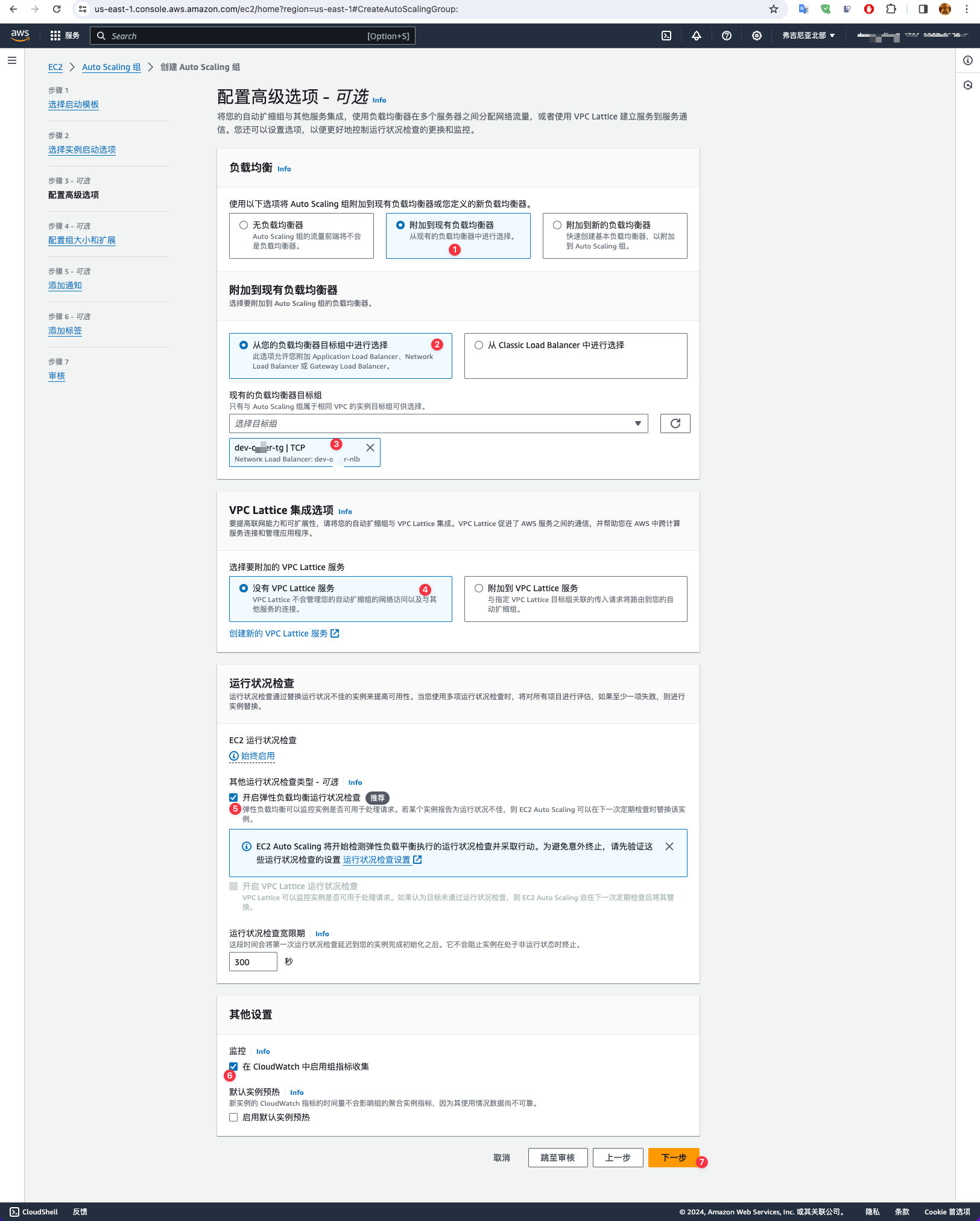
Task: Open the Chrome three-dot menu
Action: (967, 9)
